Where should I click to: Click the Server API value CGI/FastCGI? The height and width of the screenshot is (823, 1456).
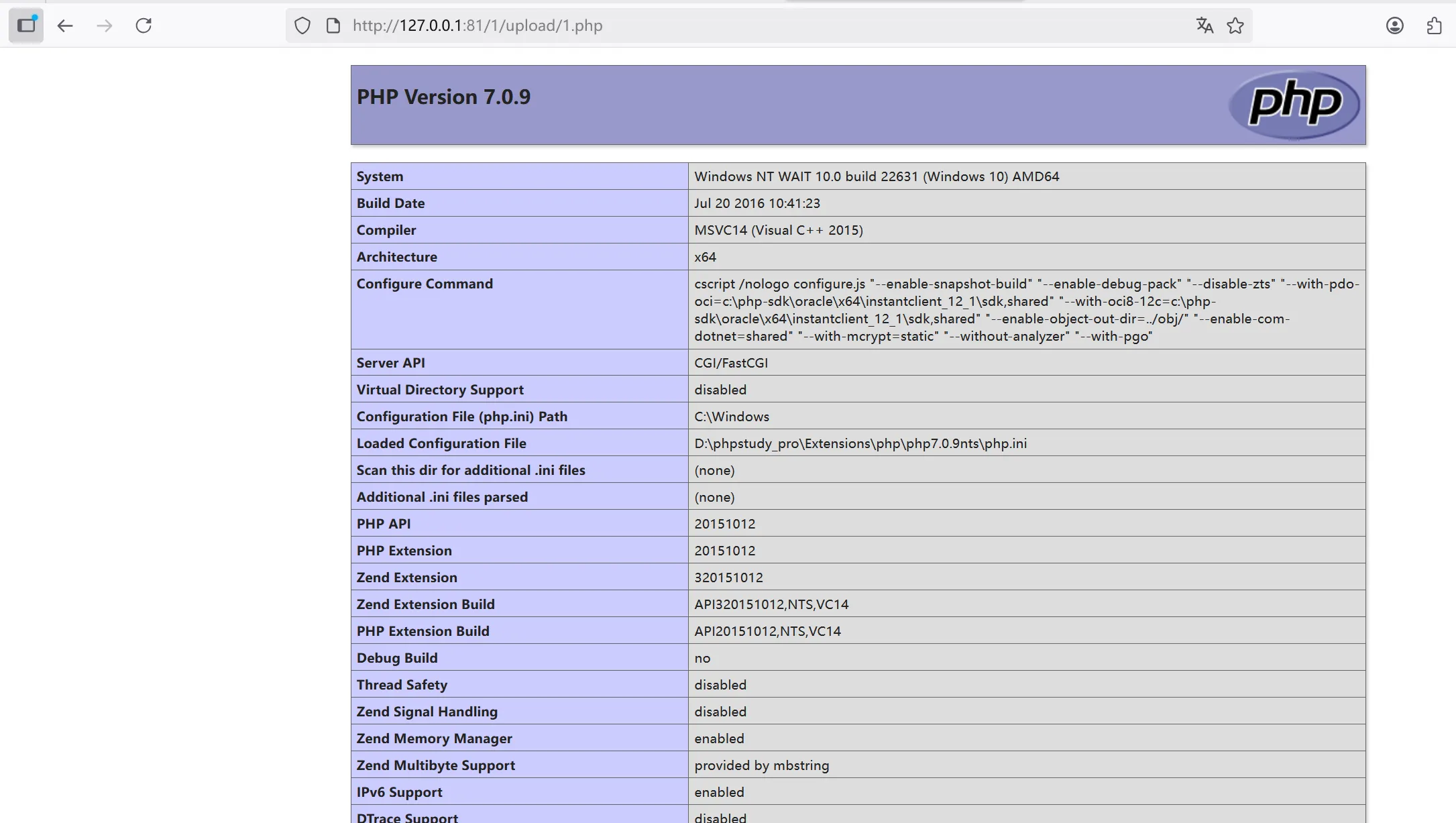(731, 363)
